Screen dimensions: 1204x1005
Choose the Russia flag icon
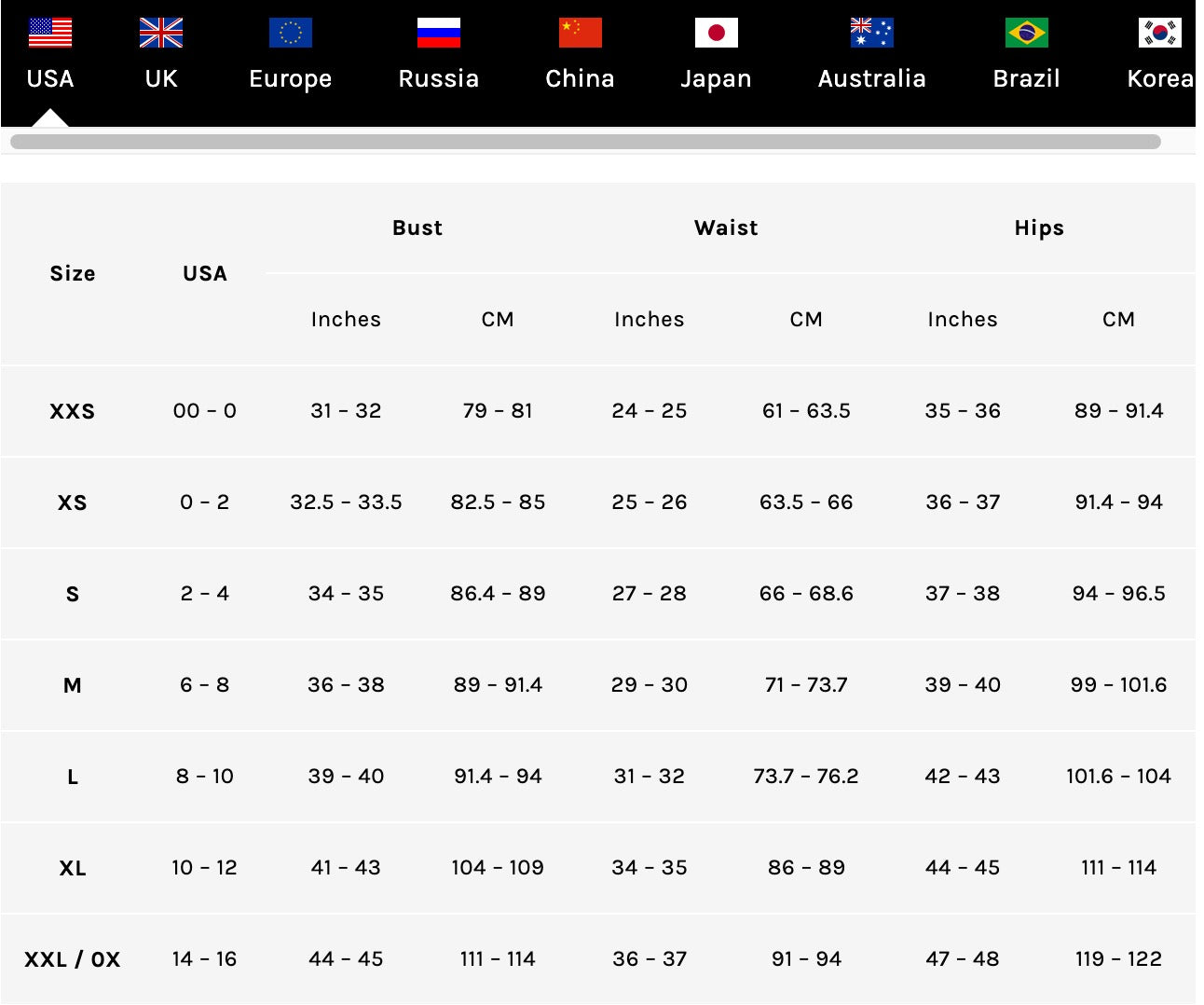pyautogui.click(x=439, y=33)
